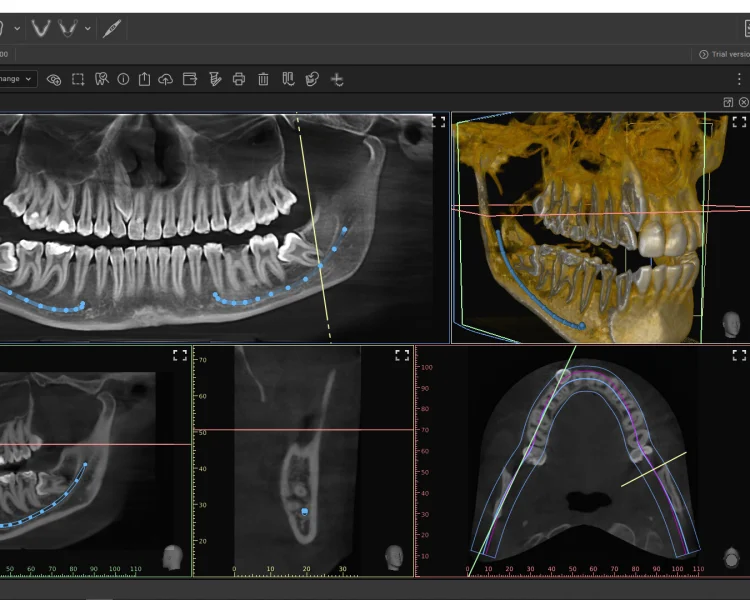Open the three-dot overflow menu
Image resolution: width=750 pixels, height=600 pixels.
pos(739,79)
